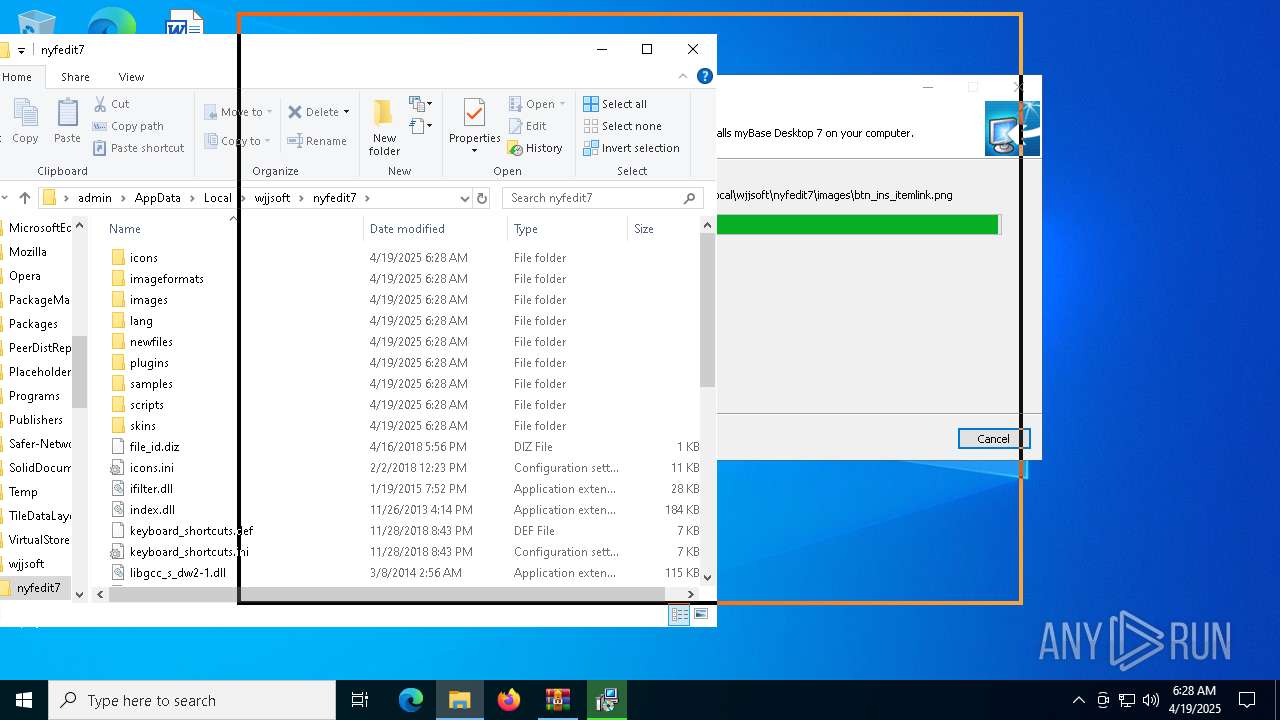Open address bar history dropdown
Viewport: 1280px width, 720px height.
[464, 198]
